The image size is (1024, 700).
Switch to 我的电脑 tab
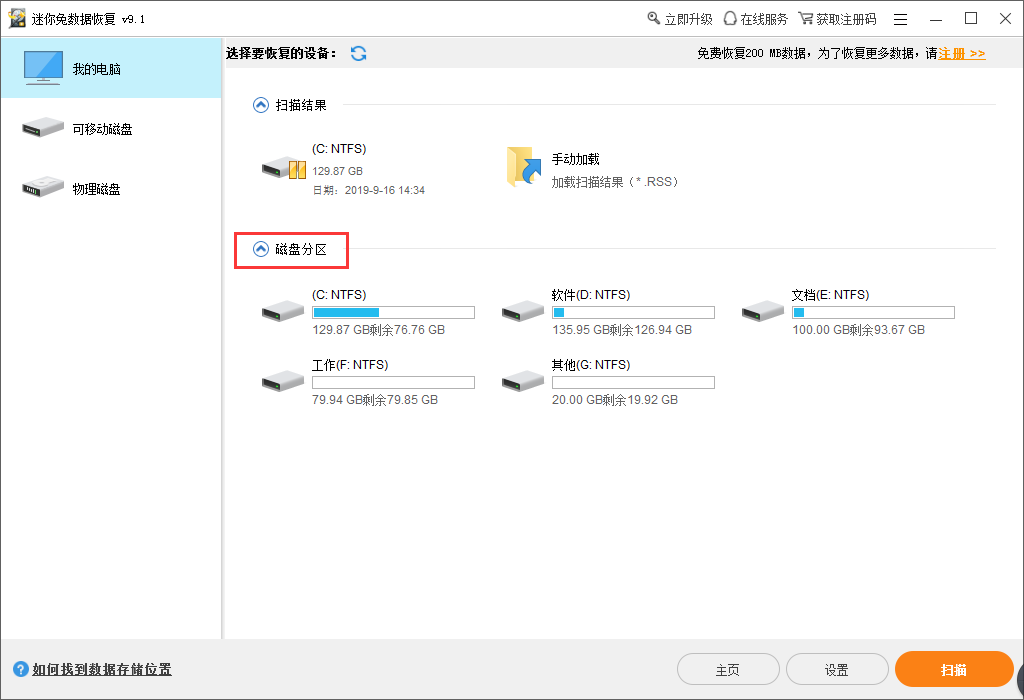111,68
